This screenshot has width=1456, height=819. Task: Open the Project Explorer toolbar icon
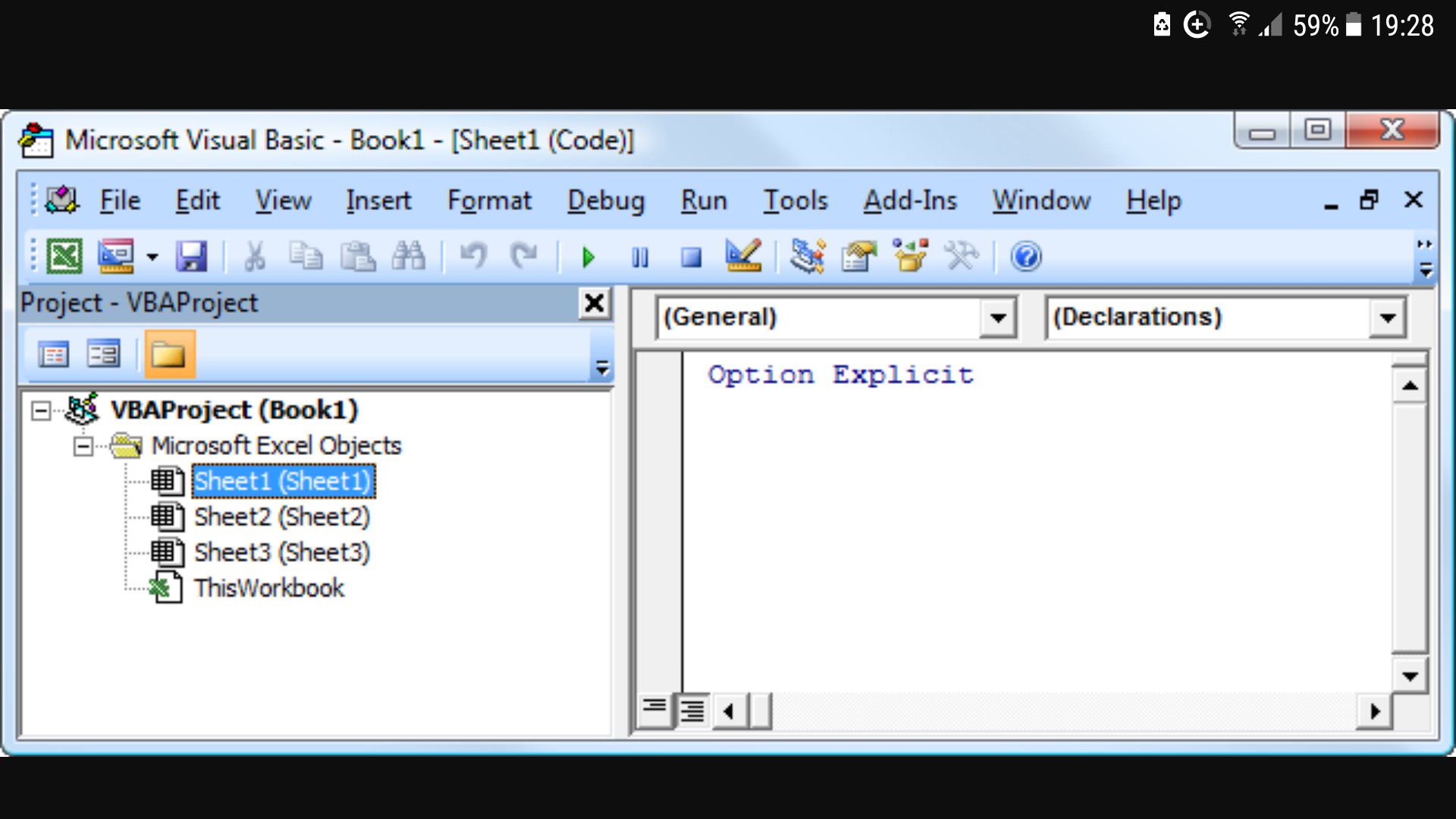click(x=807, y=256)
